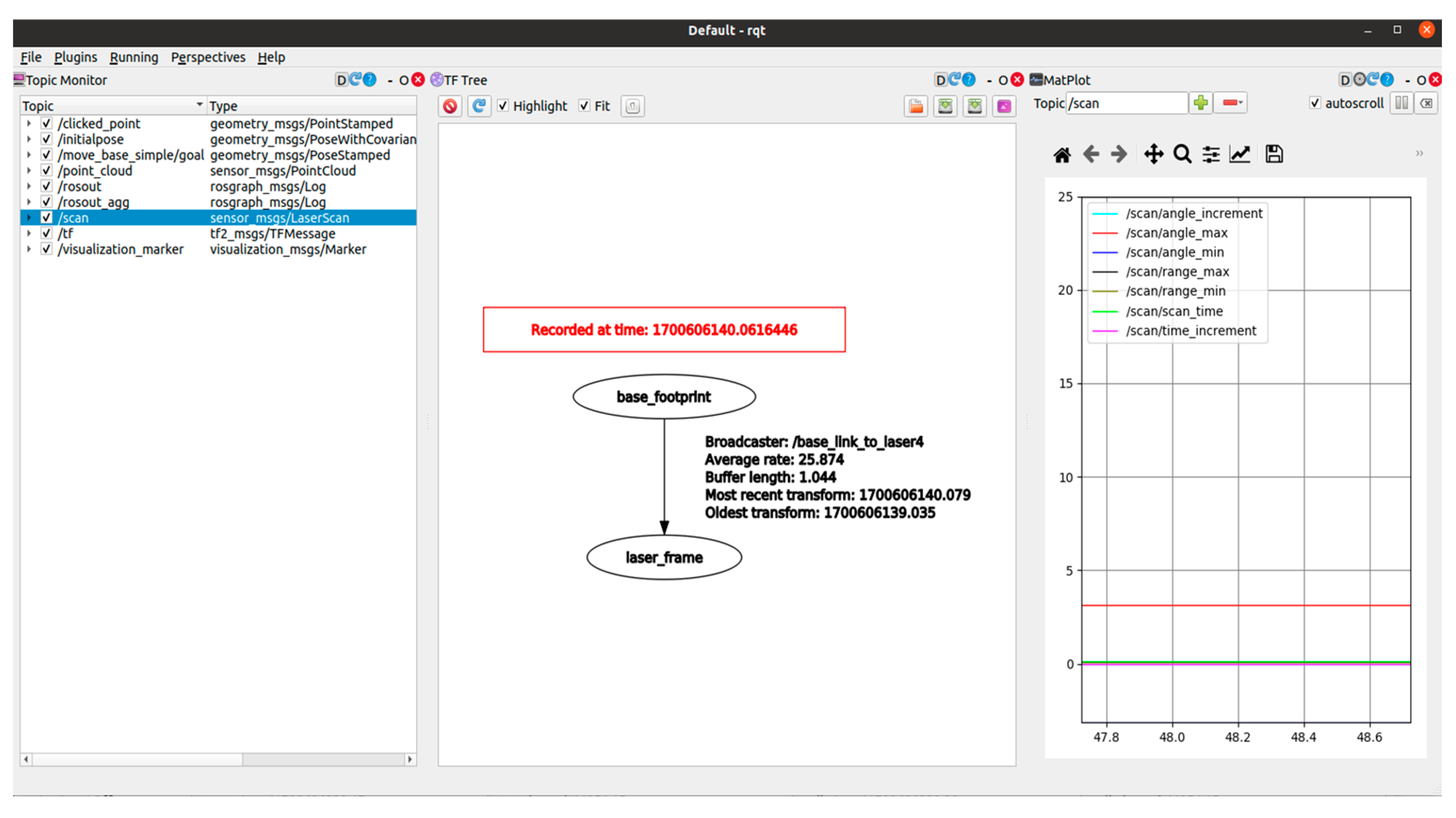Click the matplotlib Home reset view icon
1456x818 pixels.
[x=1062, y=154]
